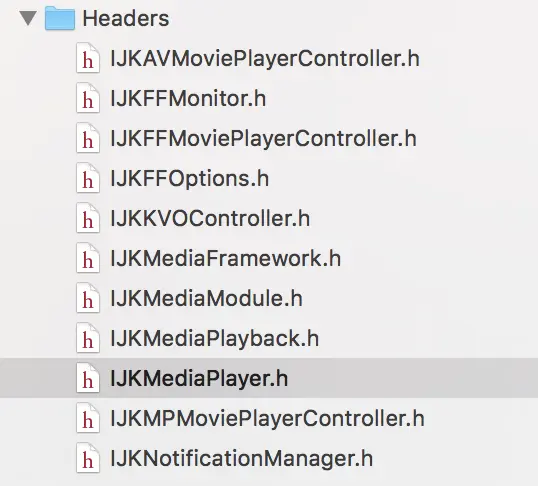Select the Headers folder label
The image size is (538, 486).
(126, 19)
